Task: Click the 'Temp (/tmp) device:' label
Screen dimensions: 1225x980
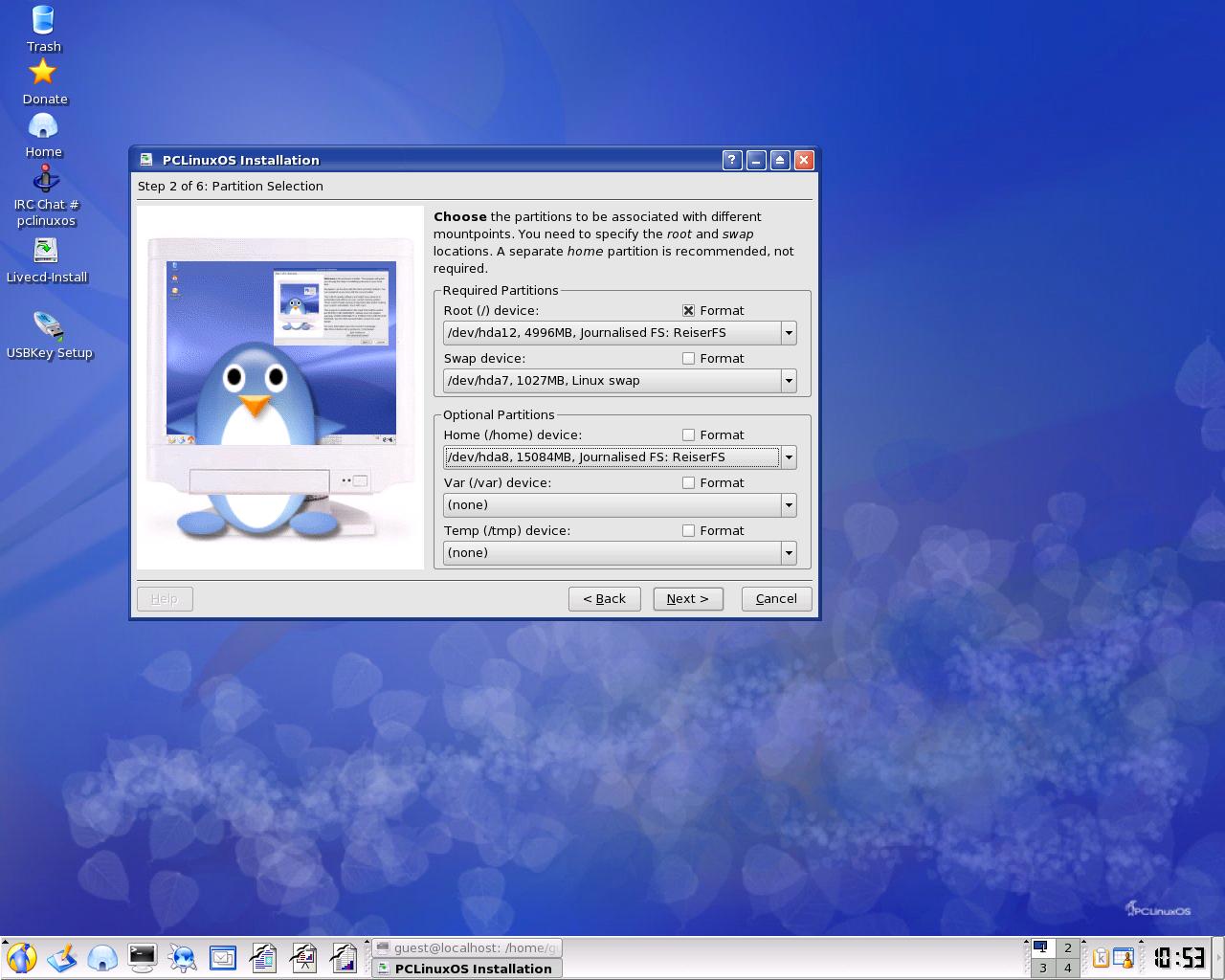Action: (507, 530)
